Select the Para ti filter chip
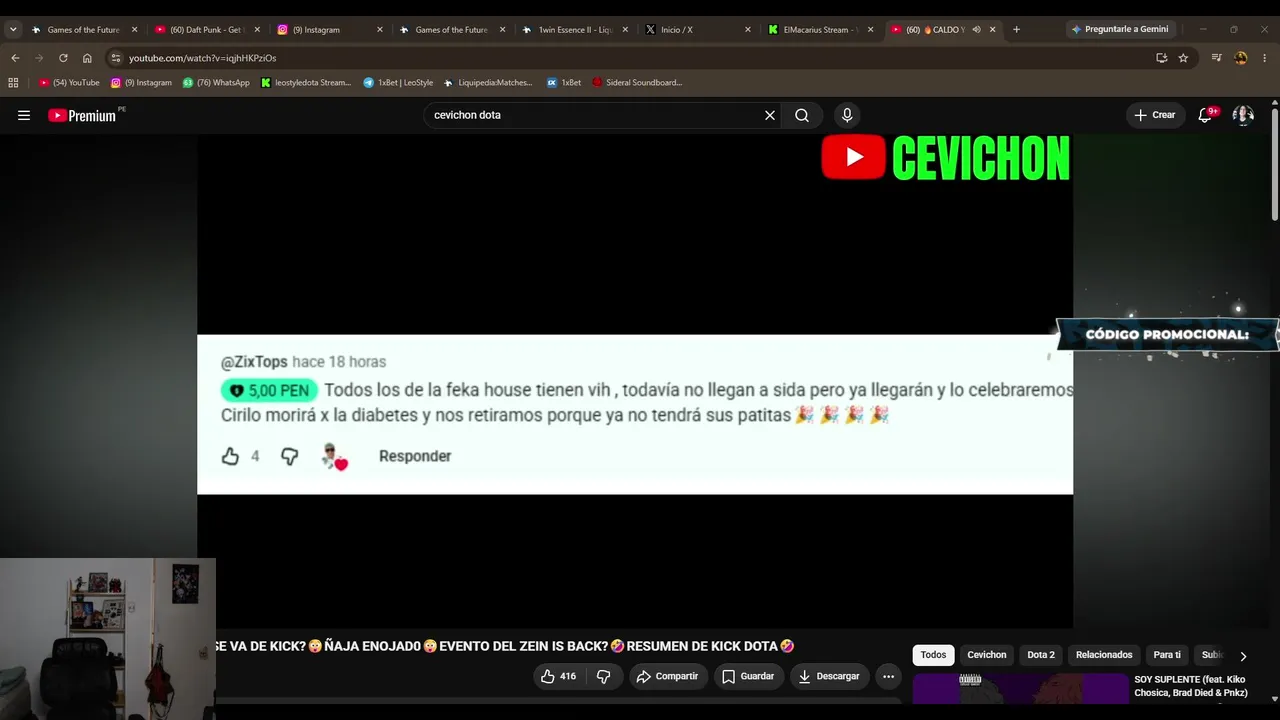 1167,655
